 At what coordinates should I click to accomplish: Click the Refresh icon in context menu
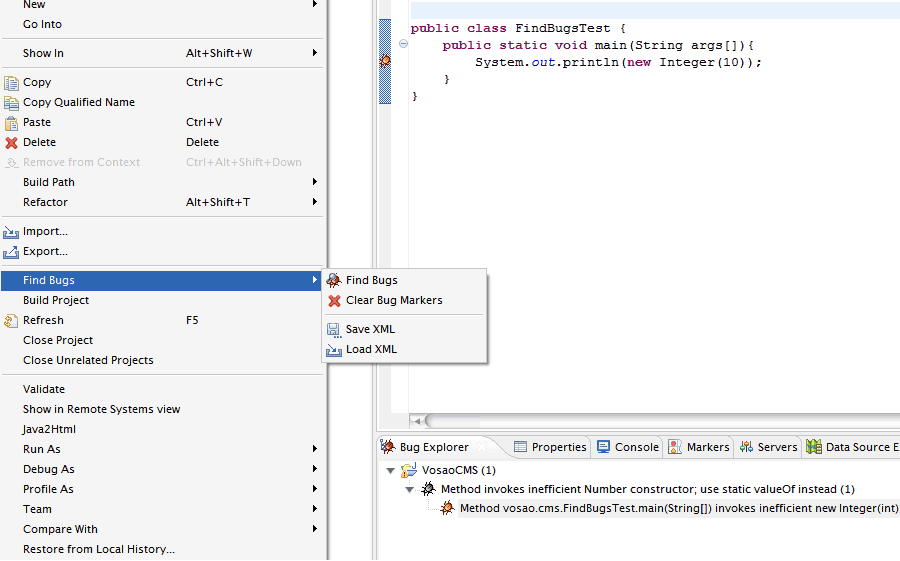pyautogui.click(x=11, y=320)
